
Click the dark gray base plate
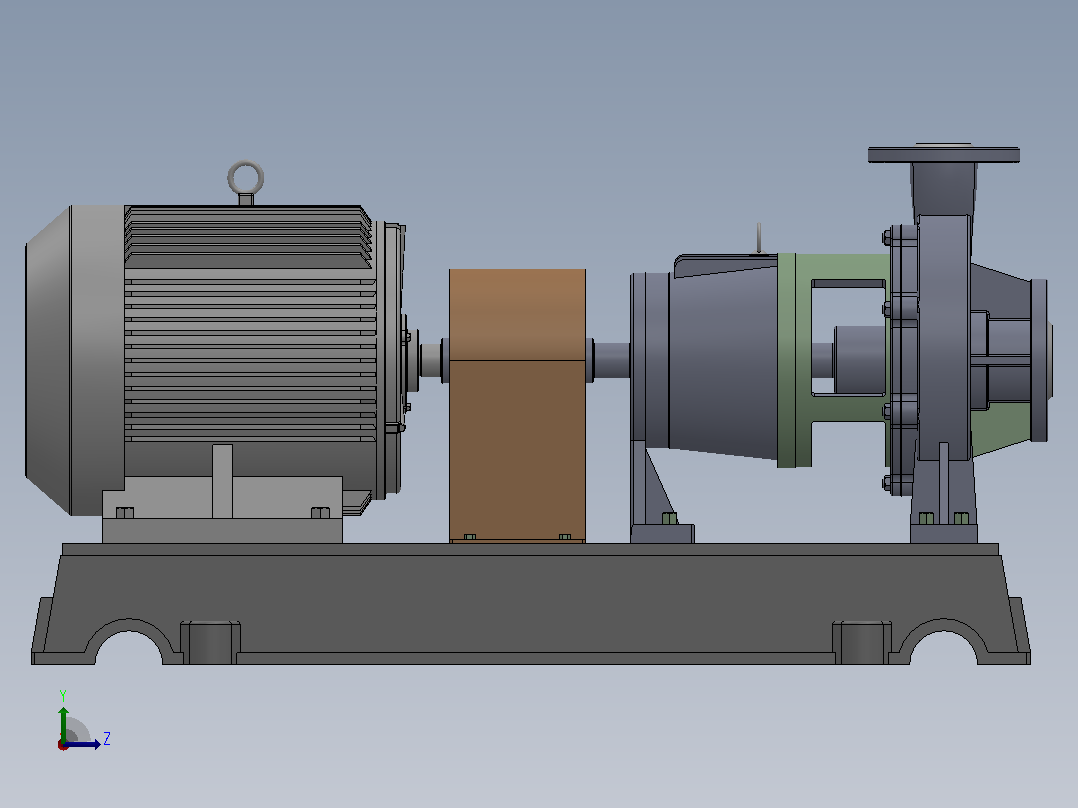click(x=530, y=603)
